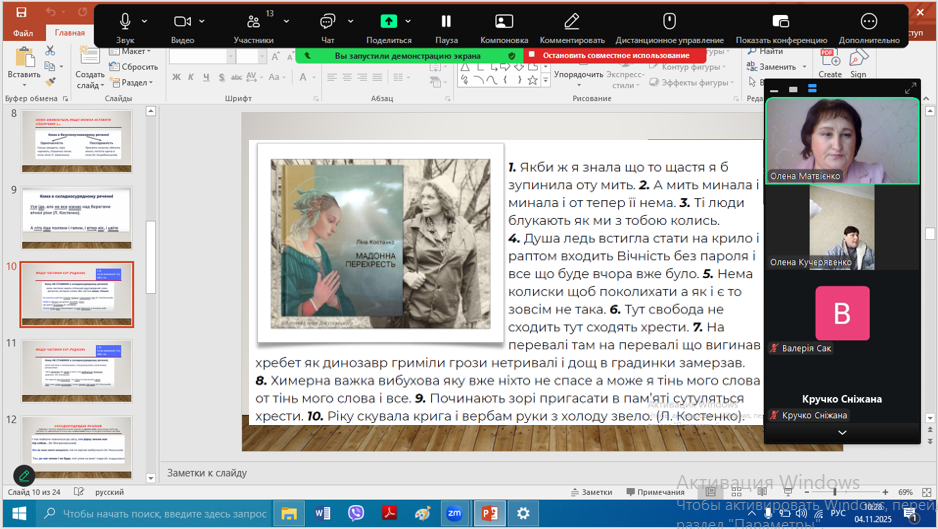Click the Copy icon in clipboard group
938x529 pixels.
[50, 66]
